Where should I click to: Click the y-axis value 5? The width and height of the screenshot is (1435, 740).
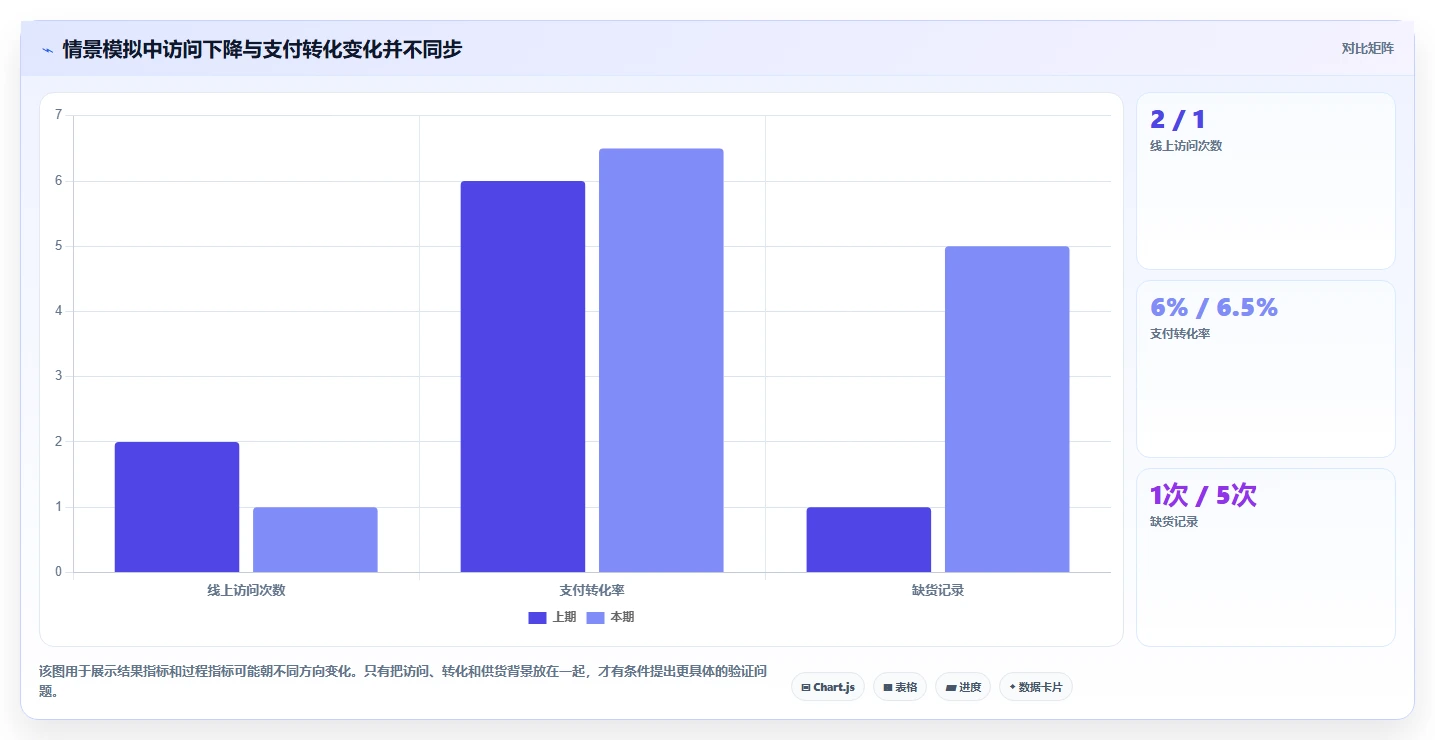[x=58, y=246]
